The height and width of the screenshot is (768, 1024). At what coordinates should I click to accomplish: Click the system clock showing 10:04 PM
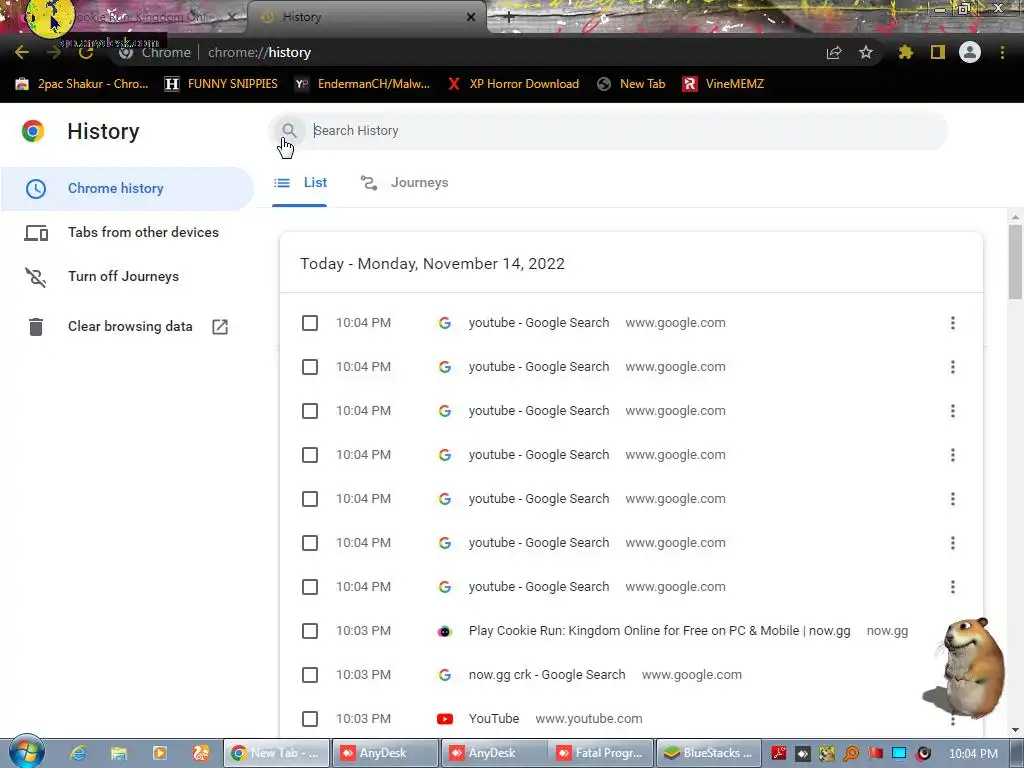click(973, 754)
